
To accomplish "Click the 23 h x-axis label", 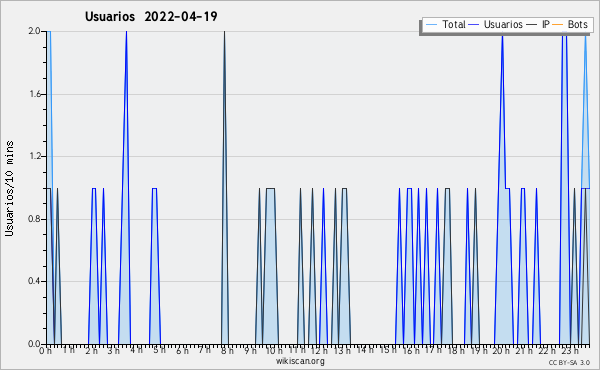I will click(x=570, y=351).
